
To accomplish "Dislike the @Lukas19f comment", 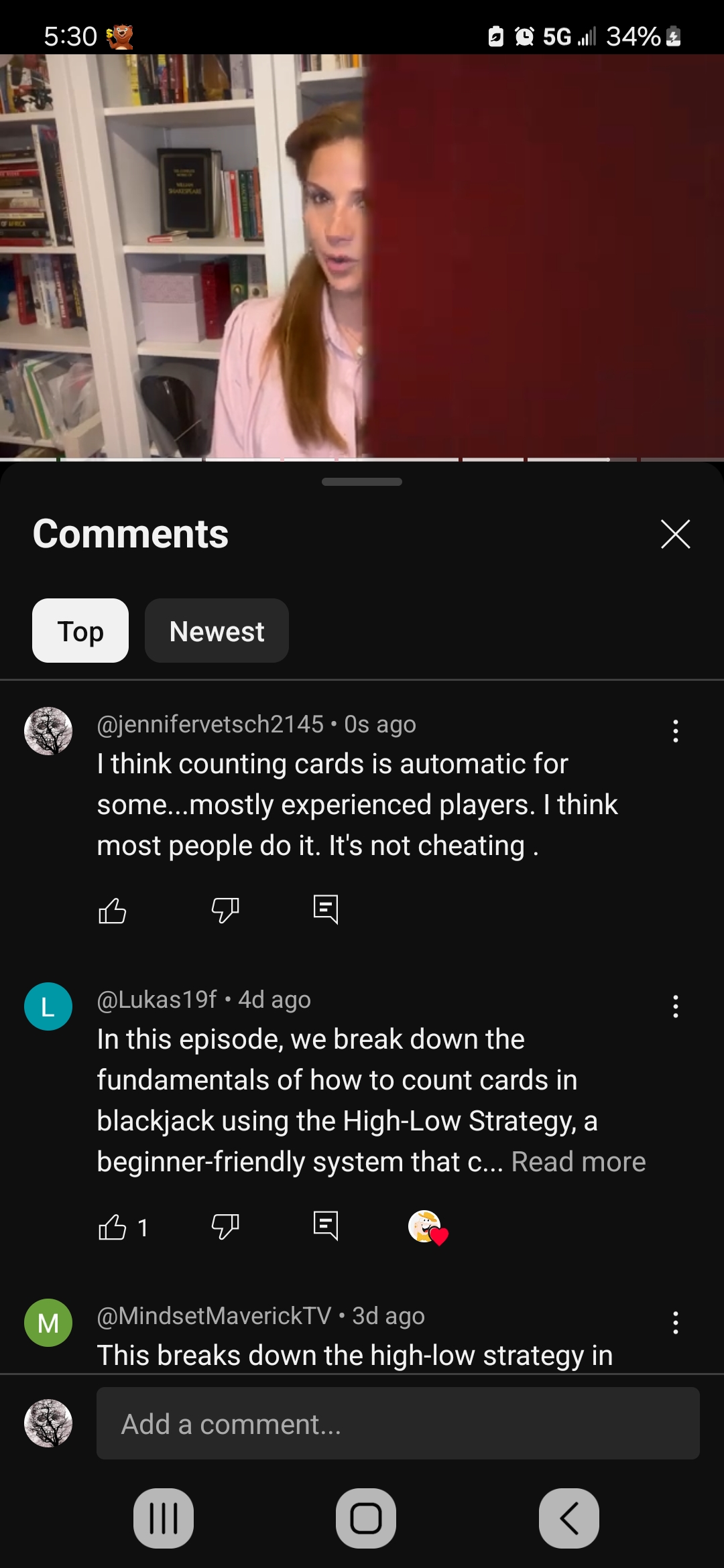I will click(x=225, y=1227).
